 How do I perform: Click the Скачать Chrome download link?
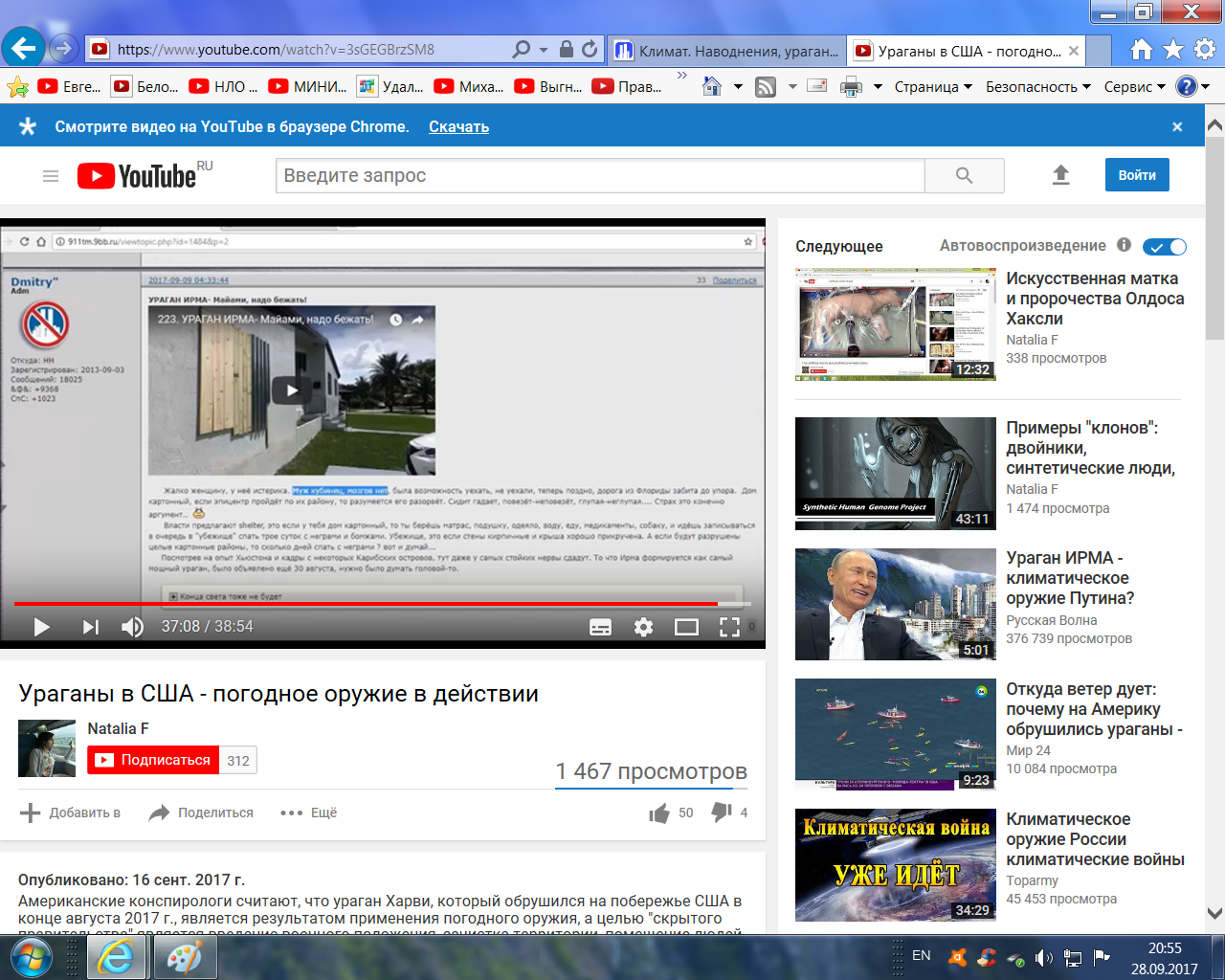[458, 126]
